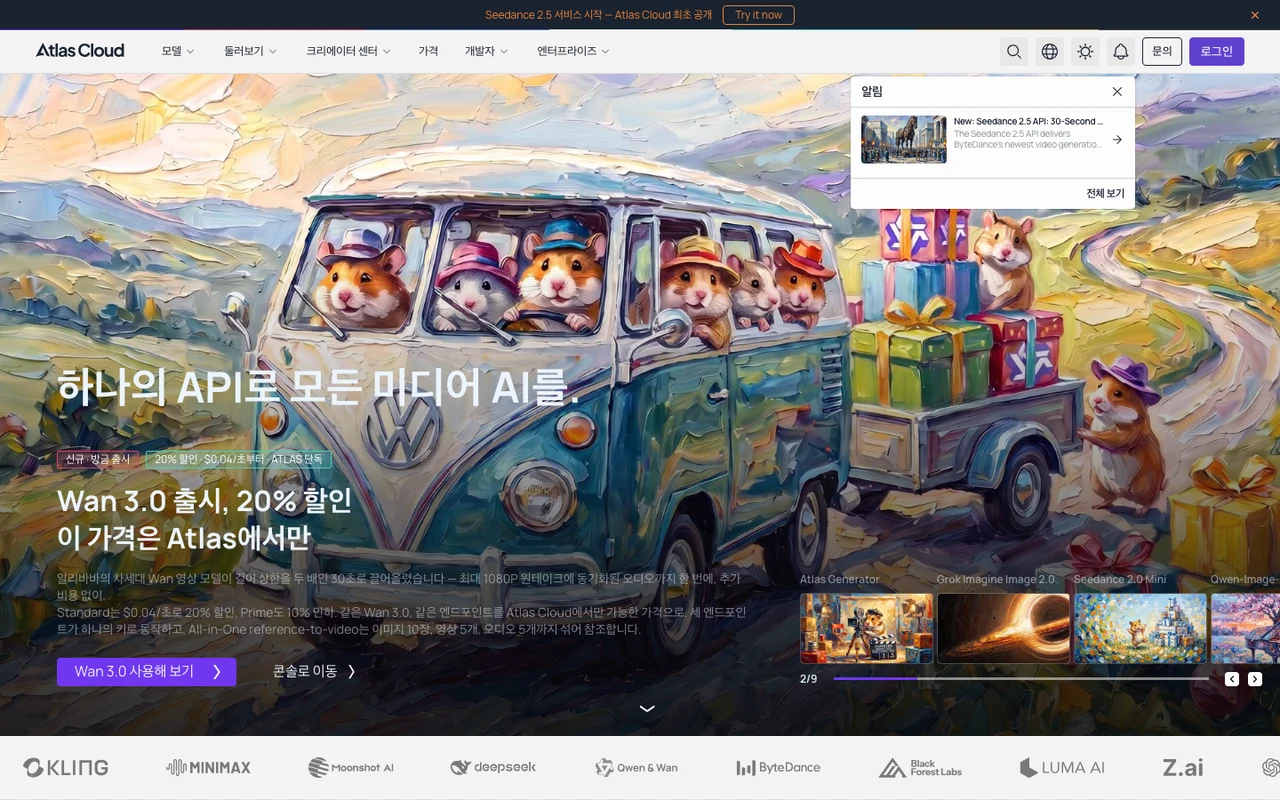Expand the 크리에이터 센터 menu
This screenshot has height=800, width=1280.
348,51
